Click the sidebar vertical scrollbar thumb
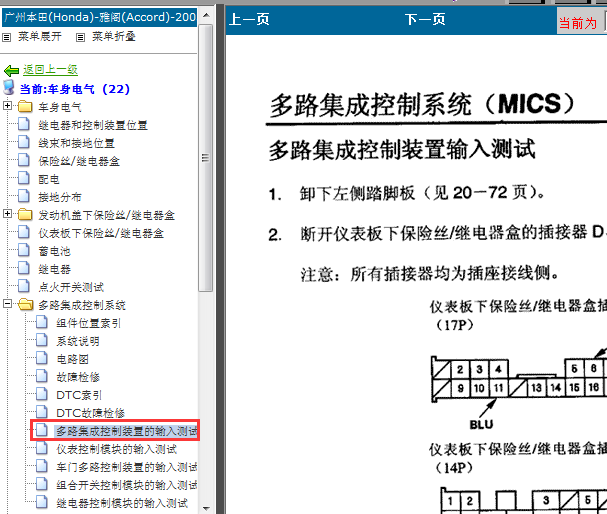 (206, 158)
